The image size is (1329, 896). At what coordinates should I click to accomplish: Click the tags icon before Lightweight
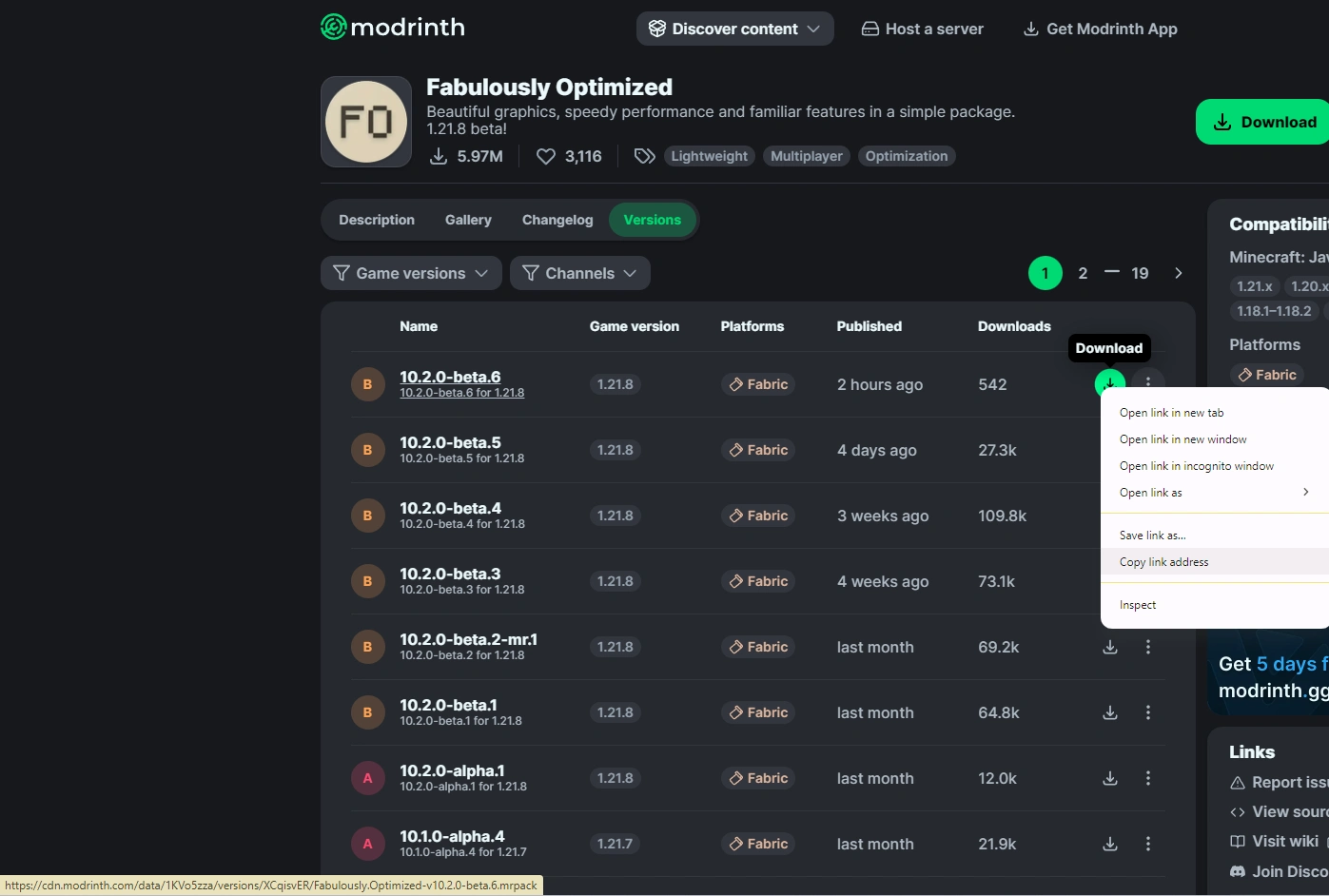[645, 156]
